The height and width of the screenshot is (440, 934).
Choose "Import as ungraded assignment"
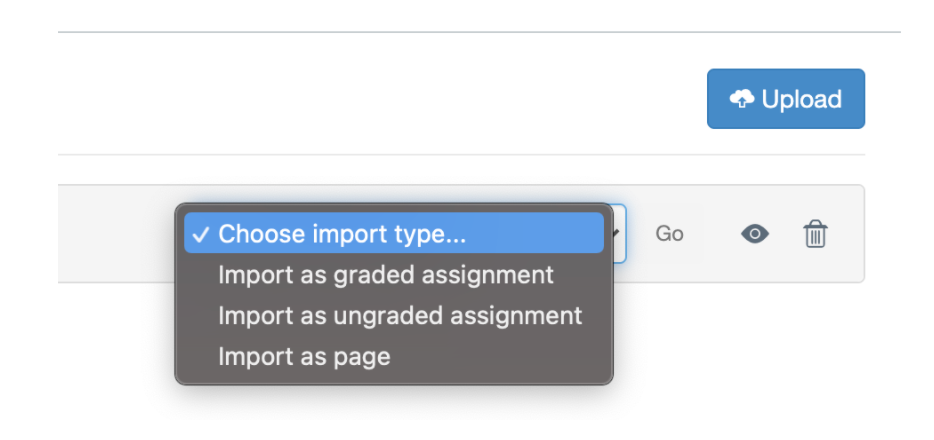click(x=400, y=315)
